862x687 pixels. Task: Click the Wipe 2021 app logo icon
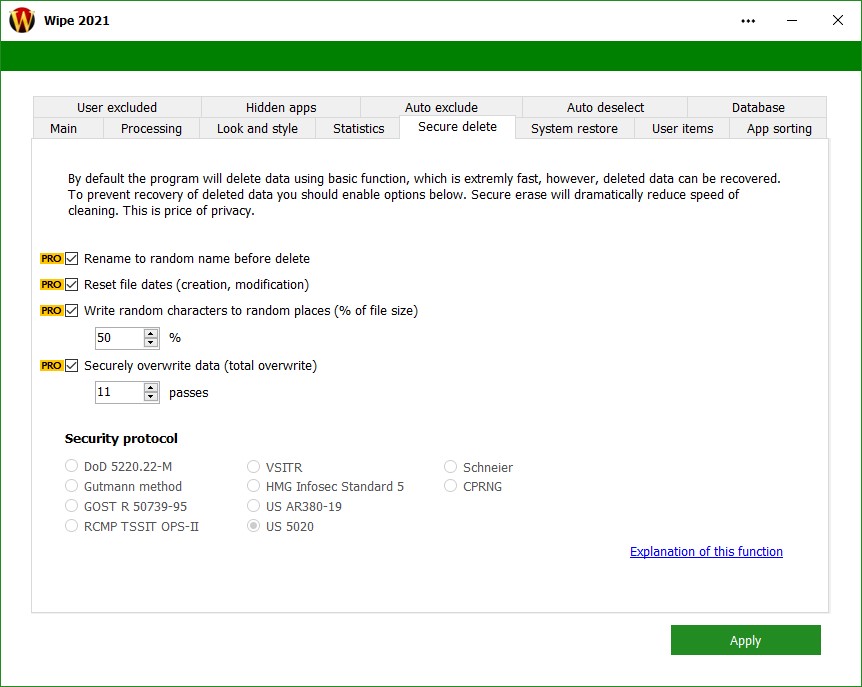click(22, 20)
